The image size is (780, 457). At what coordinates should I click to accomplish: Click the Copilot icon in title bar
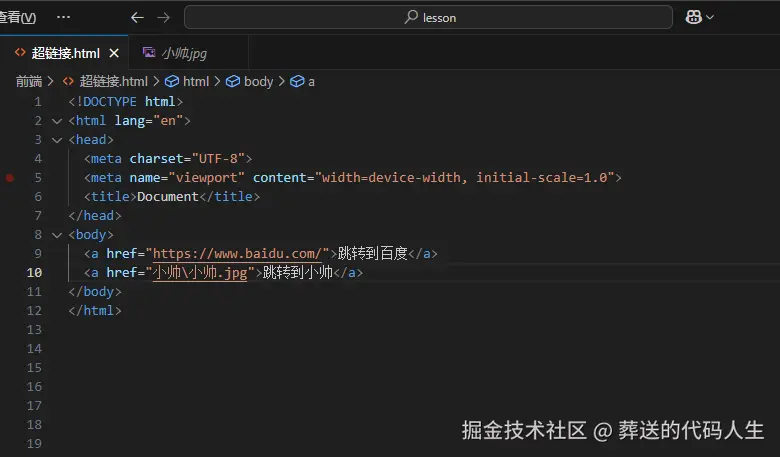coord(693,17)
